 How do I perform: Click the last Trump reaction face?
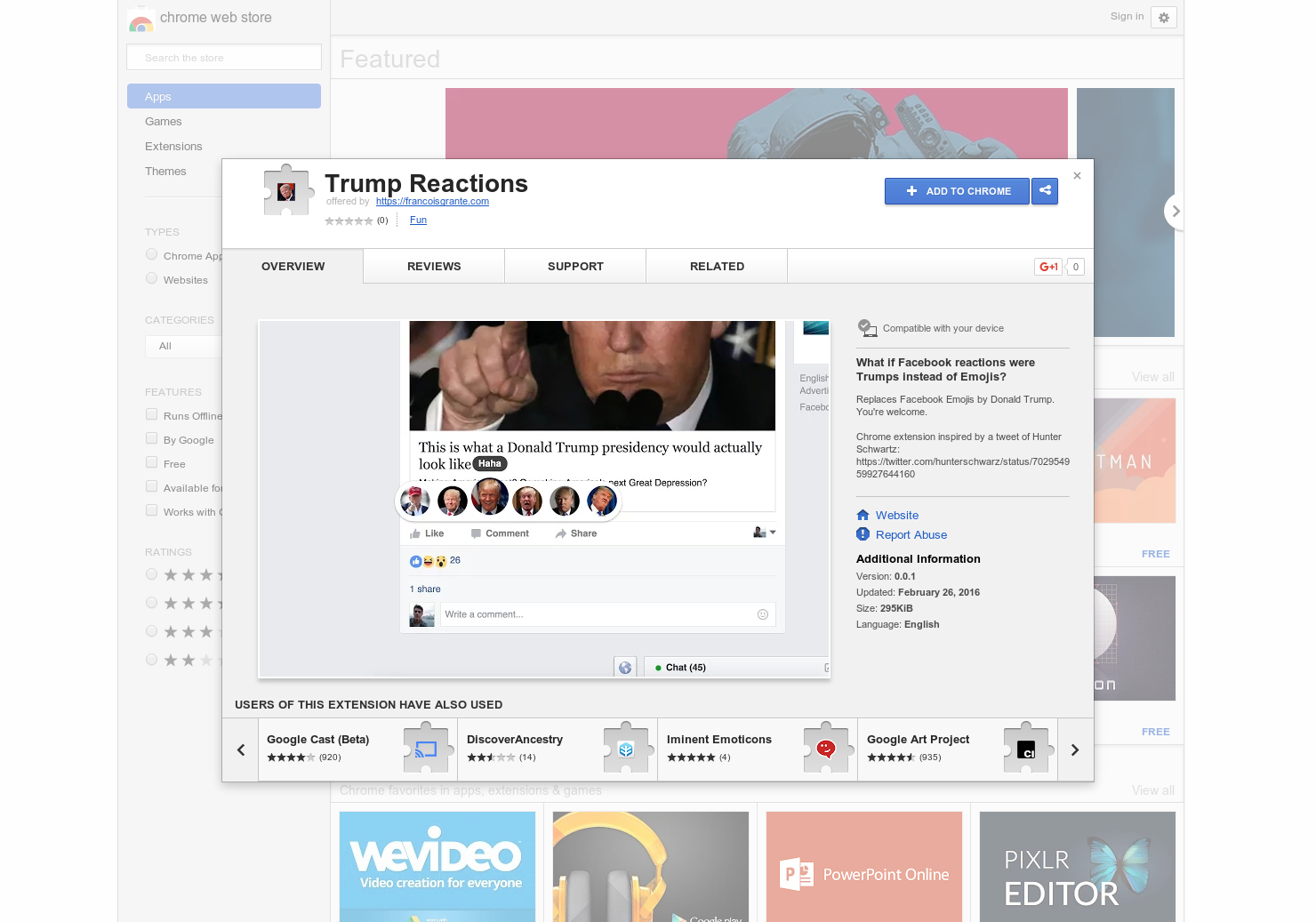[x=602, y=501]
